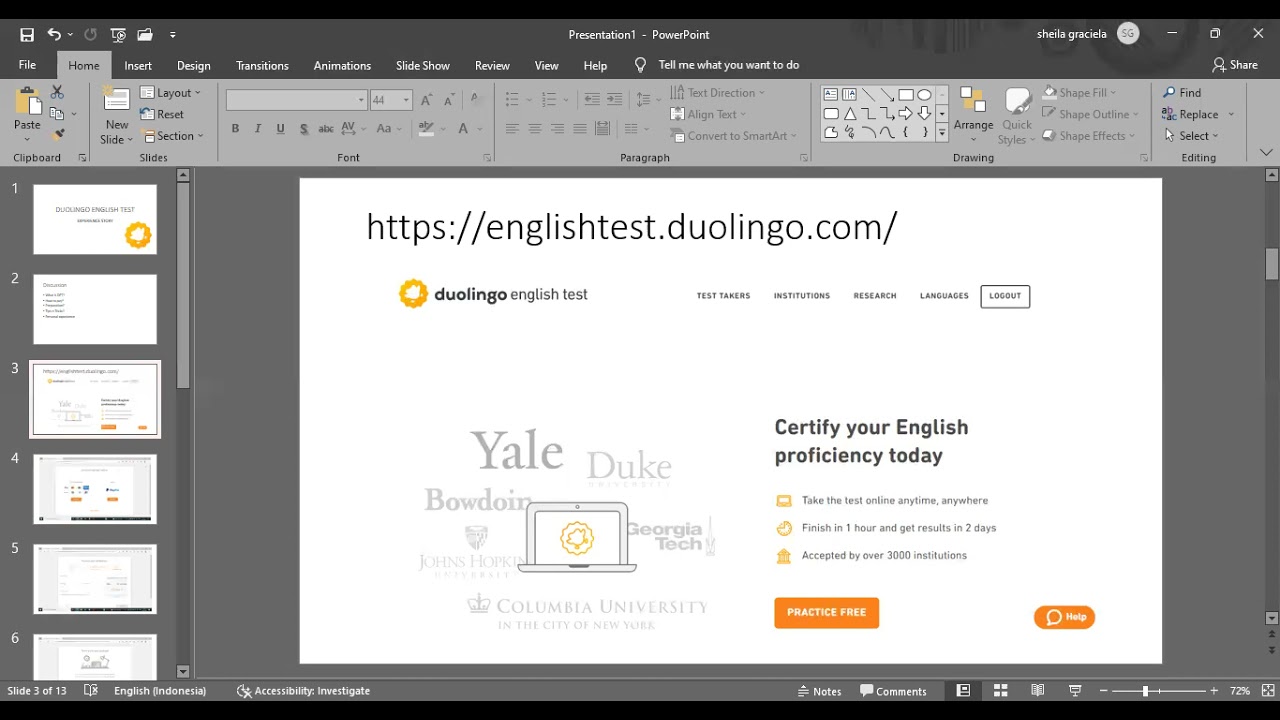Decrease font size with the smaller A icon
Image resolution: width=1280 pixels, height=720 pixels.
(x=449, y=100)
